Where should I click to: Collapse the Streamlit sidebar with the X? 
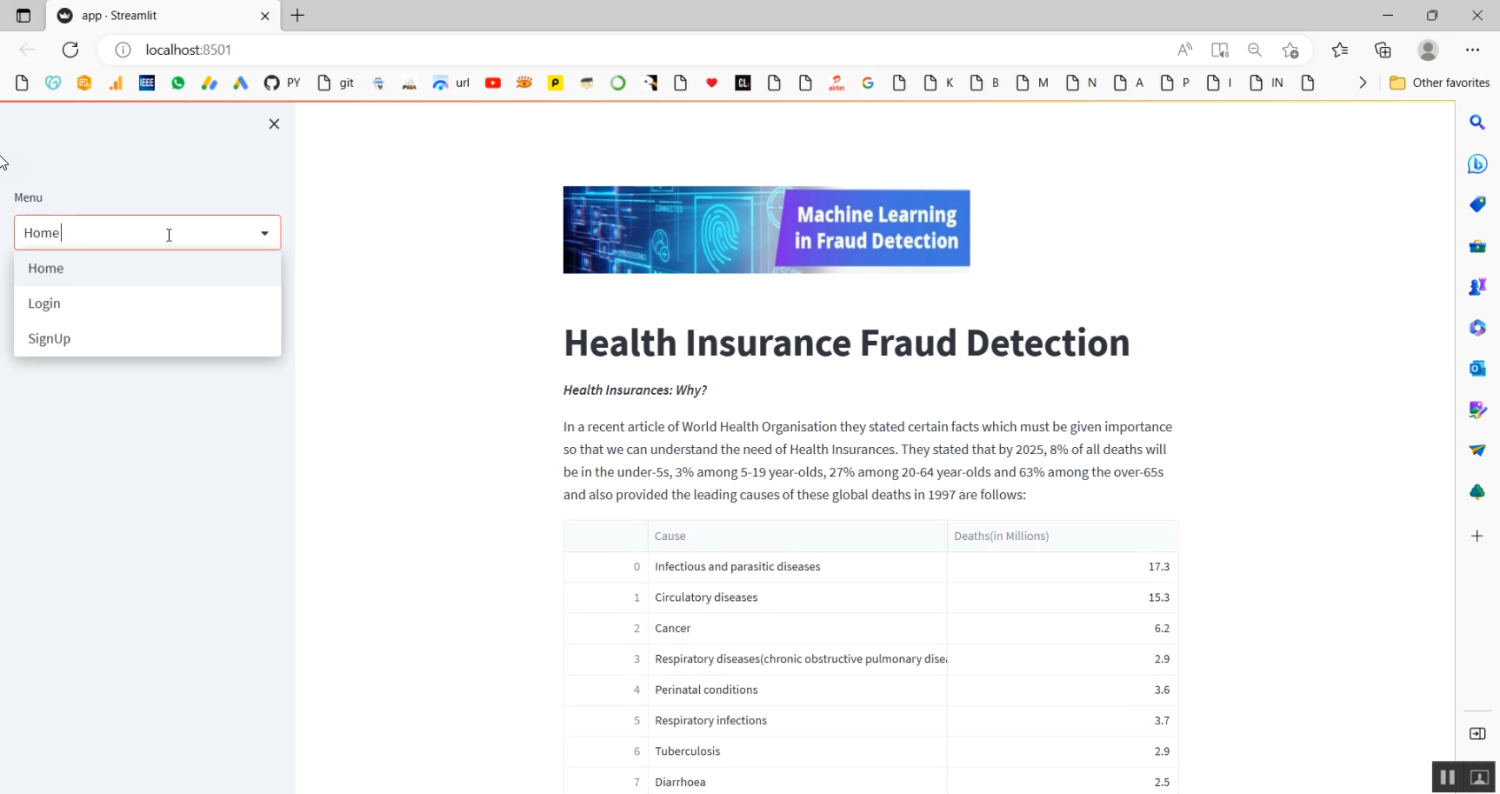(274, 123)
